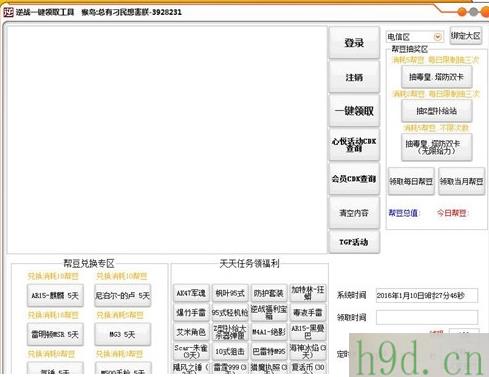Image resolution: width=489 pixels, height=377 pixels.
Task: Click the 绑定大区 bind region button
Action: pyautogui.click(x=466, y=36)
